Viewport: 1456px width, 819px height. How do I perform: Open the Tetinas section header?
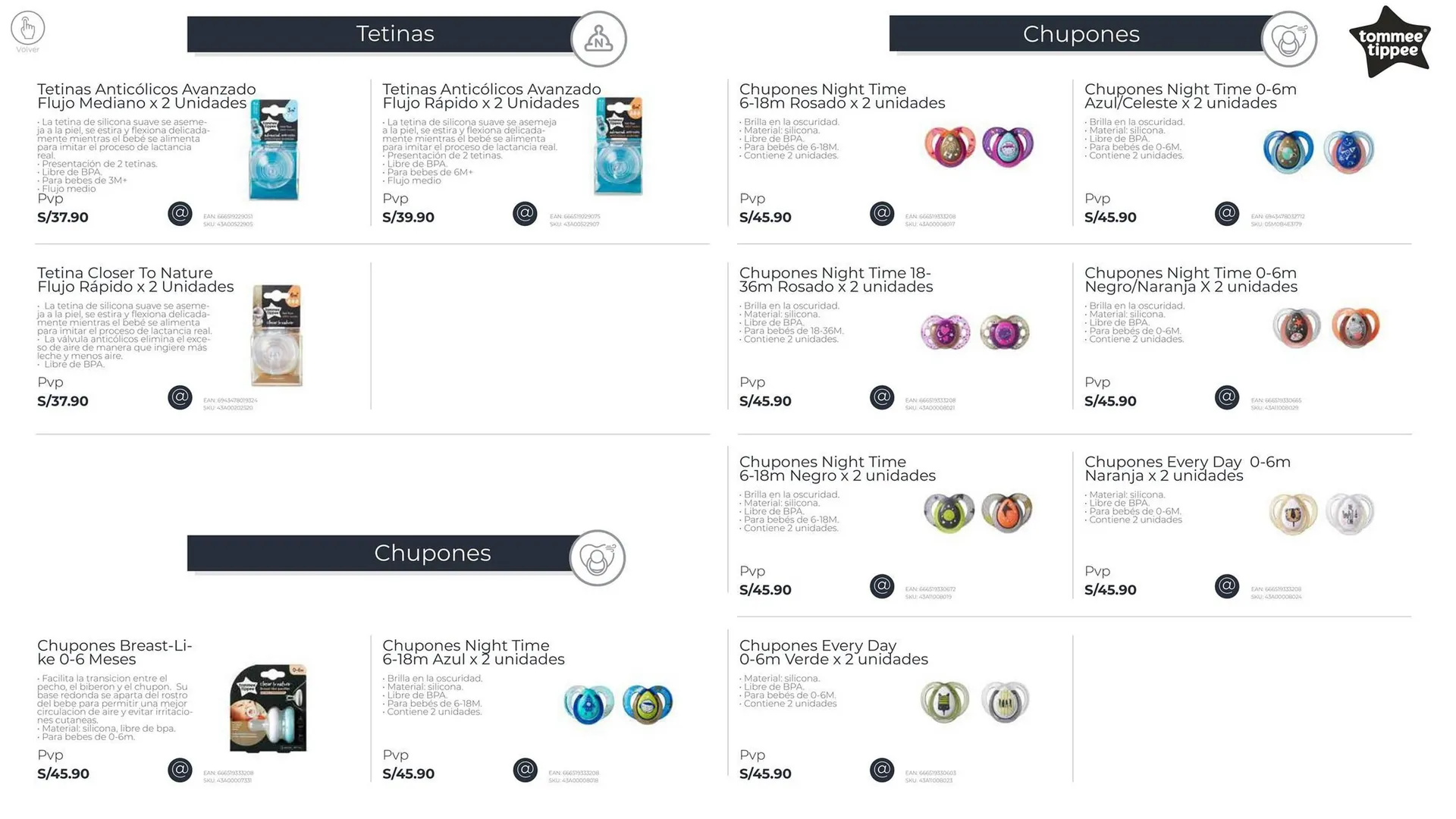(x=394, y=34)
